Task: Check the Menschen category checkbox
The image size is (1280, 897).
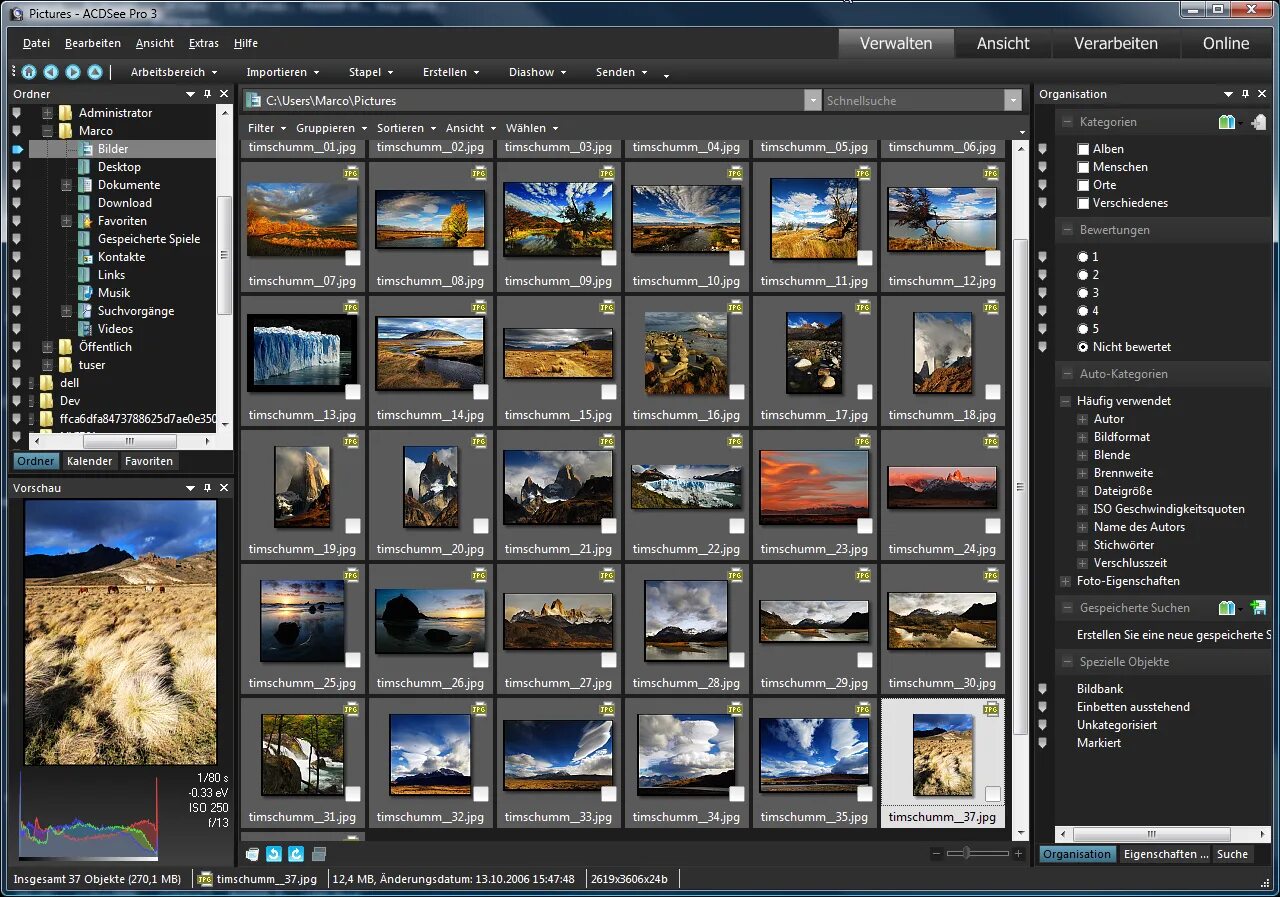Action: click(1083, 167)
